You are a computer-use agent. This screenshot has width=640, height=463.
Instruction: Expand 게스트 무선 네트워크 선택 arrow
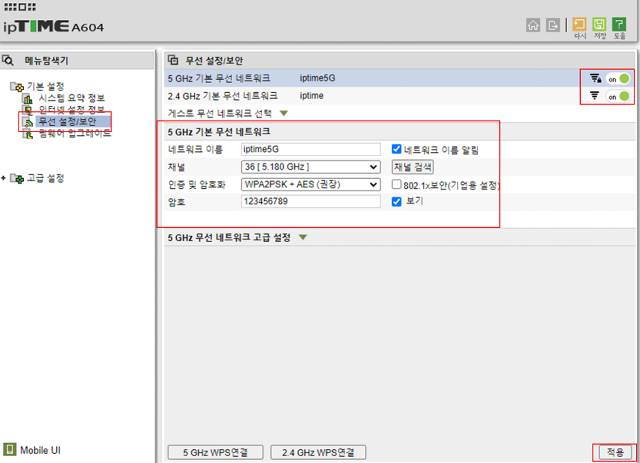click(x=284, y=113)
